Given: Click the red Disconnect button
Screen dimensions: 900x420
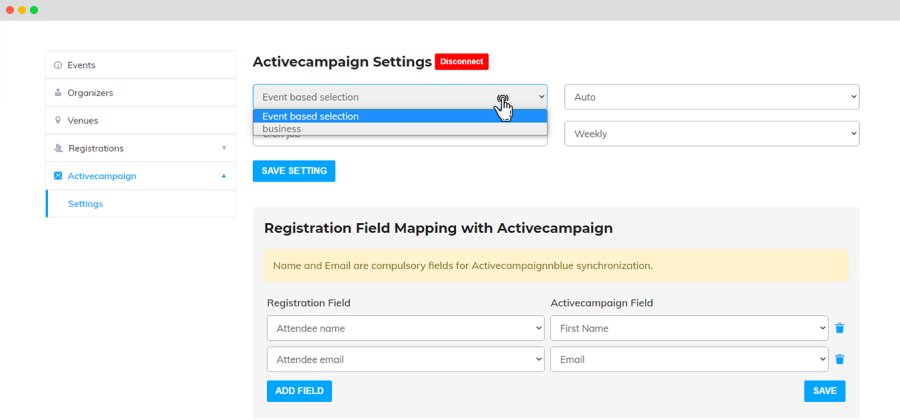Looking at the screenshot, I should coord(461,61).
